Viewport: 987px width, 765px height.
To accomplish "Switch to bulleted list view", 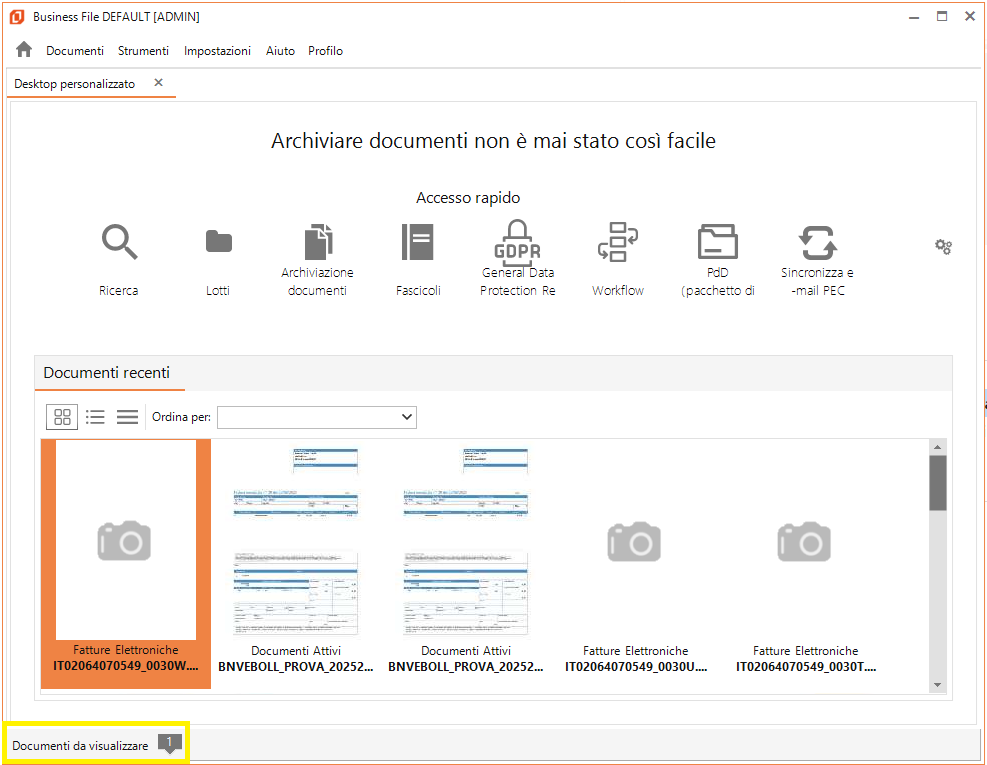I will [95, 417].
